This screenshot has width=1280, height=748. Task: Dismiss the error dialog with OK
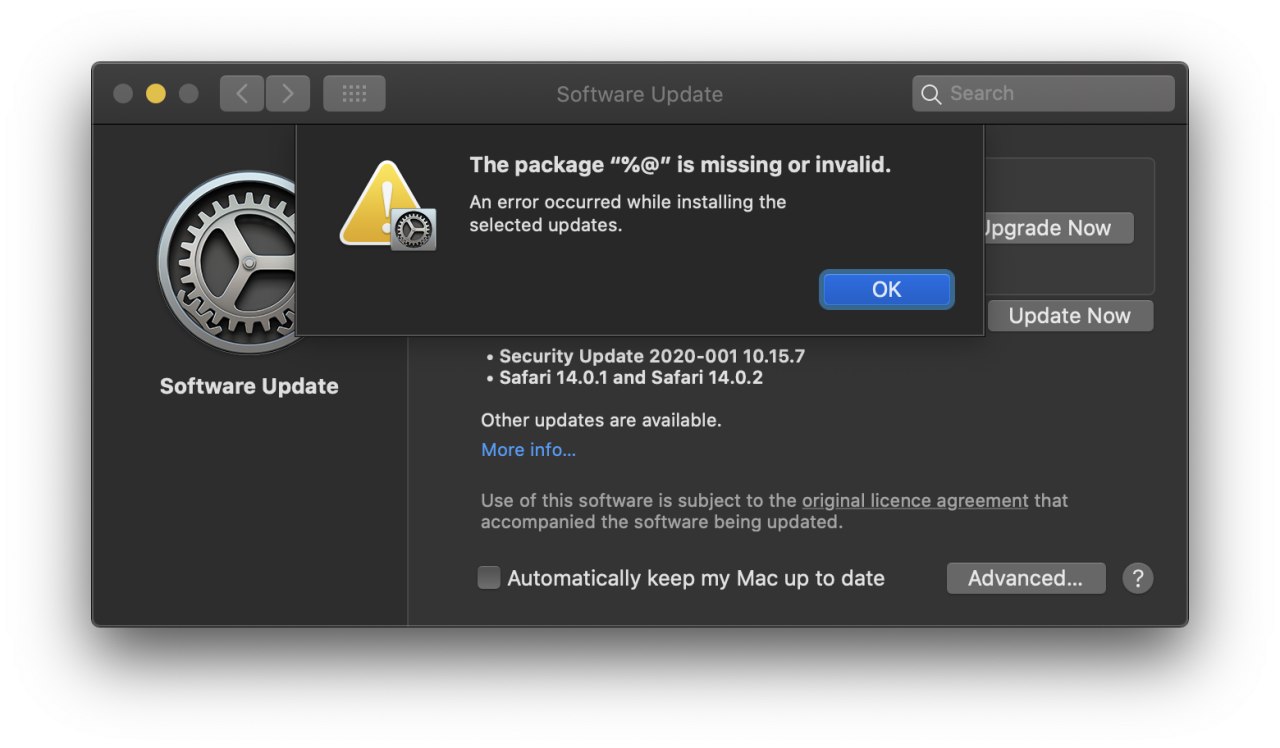tap(886, 289)
